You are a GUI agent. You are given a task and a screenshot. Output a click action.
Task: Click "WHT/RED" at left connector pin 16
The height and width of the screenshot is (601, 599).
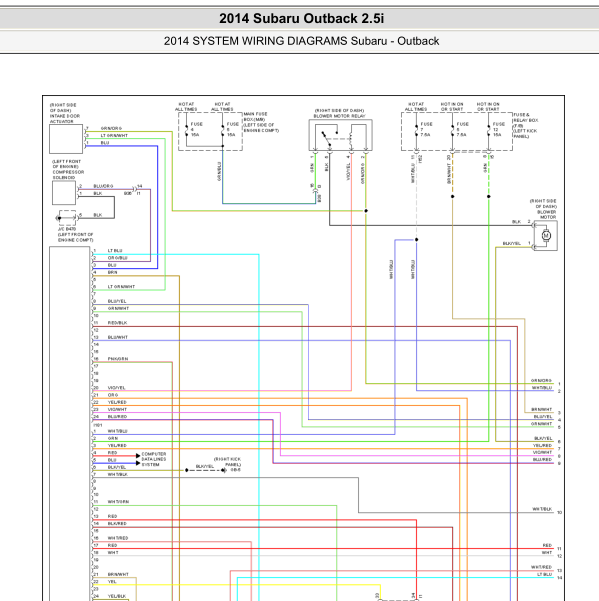click(118, 538)
